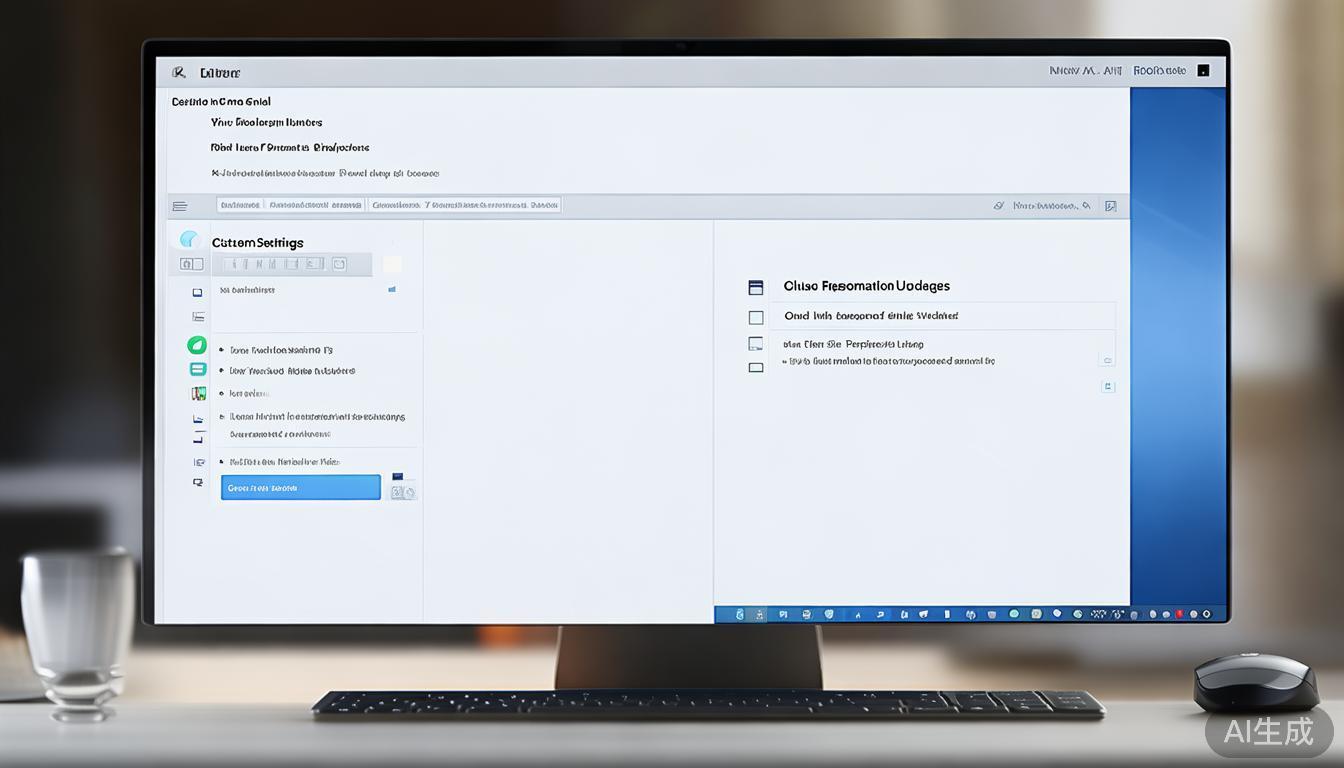Click the small icon right of the blue button
The width and height of the screenshot is (1344, 768).
tap(403, 491)
